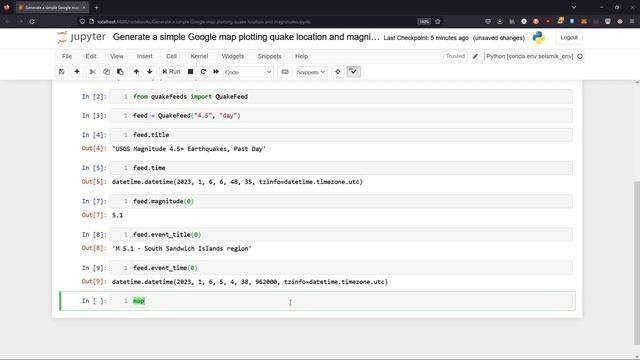This screenshot has height=360, width=640.
Task: Open the browser downloads icon
Action: [500, 21]
